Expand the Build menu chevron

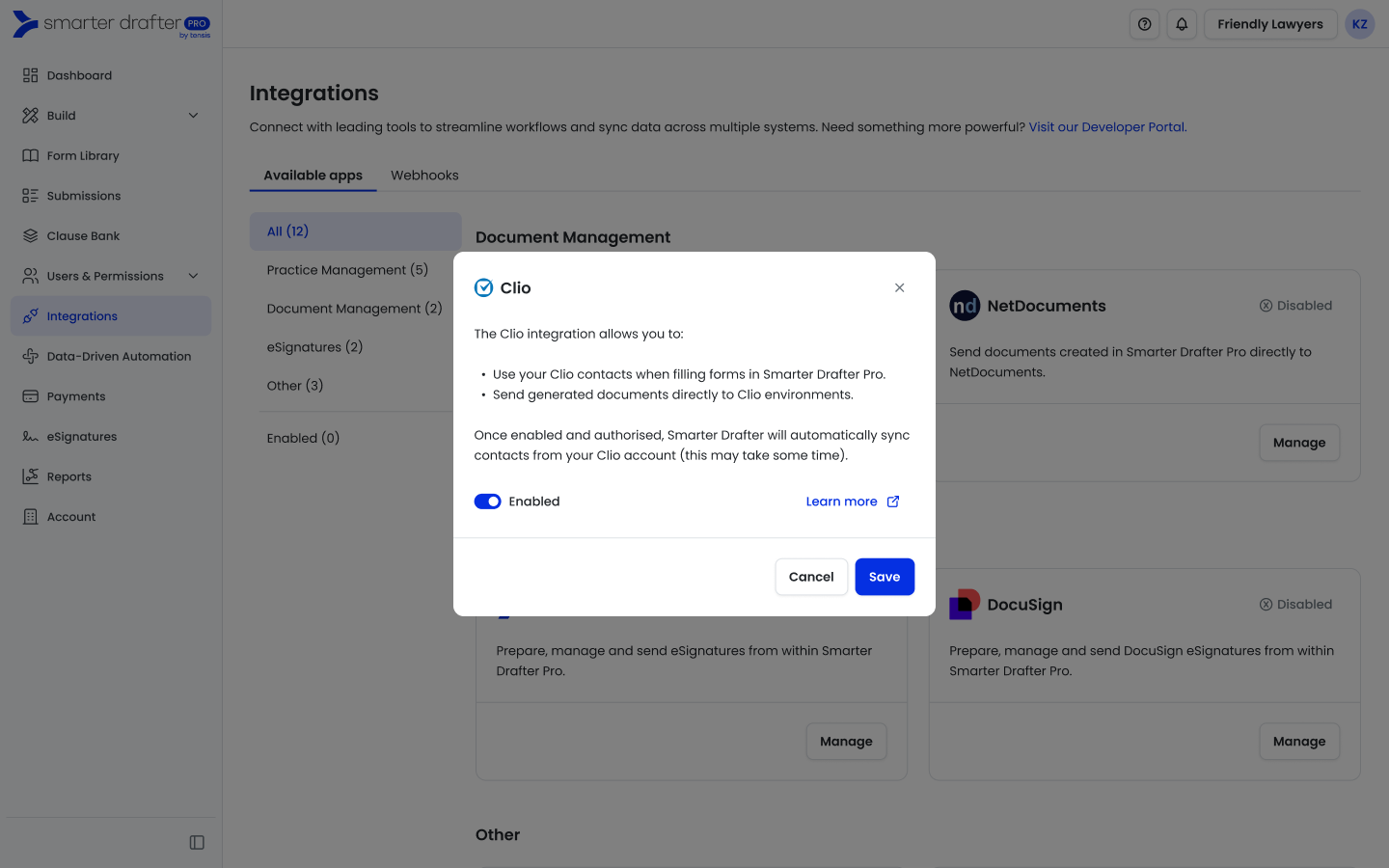click(x=193, y=116)
